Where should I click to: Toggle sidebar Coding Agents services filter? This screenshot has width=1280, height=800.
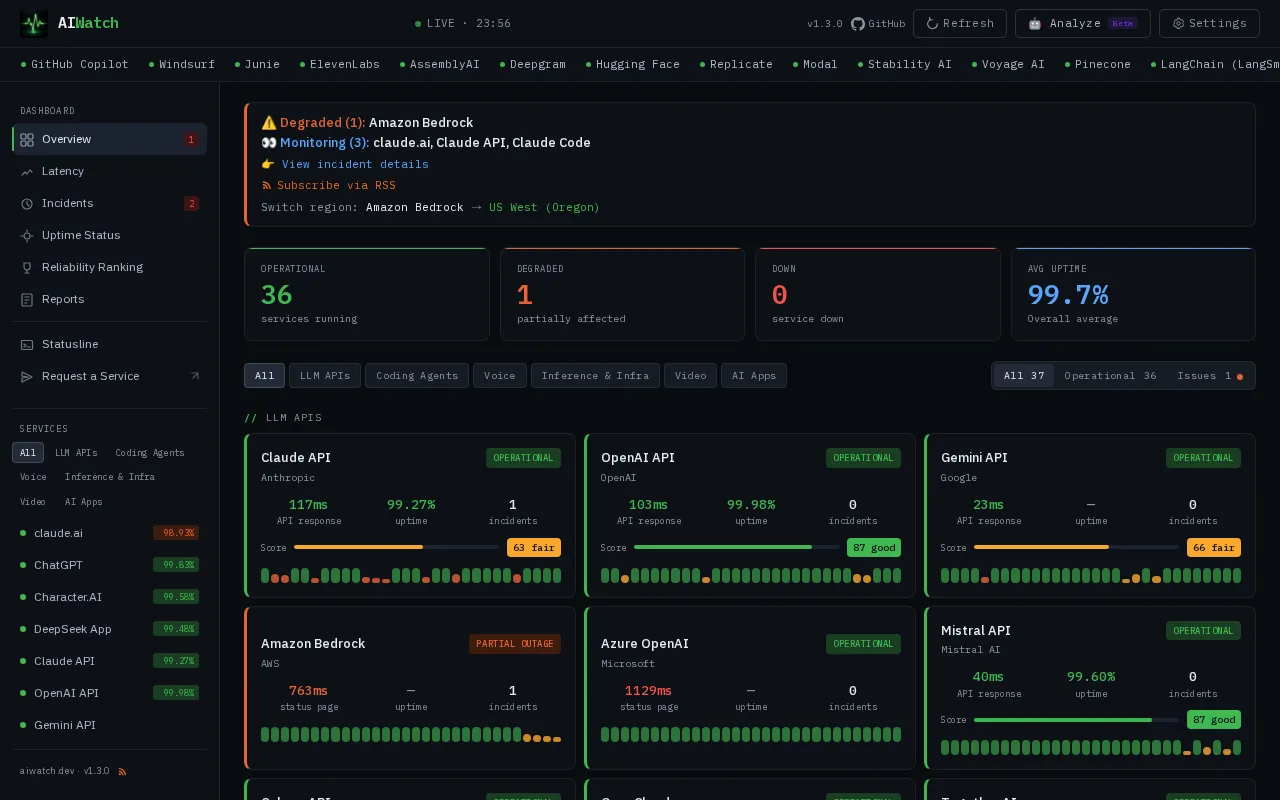pyautogui.click(x=150, y=453)
